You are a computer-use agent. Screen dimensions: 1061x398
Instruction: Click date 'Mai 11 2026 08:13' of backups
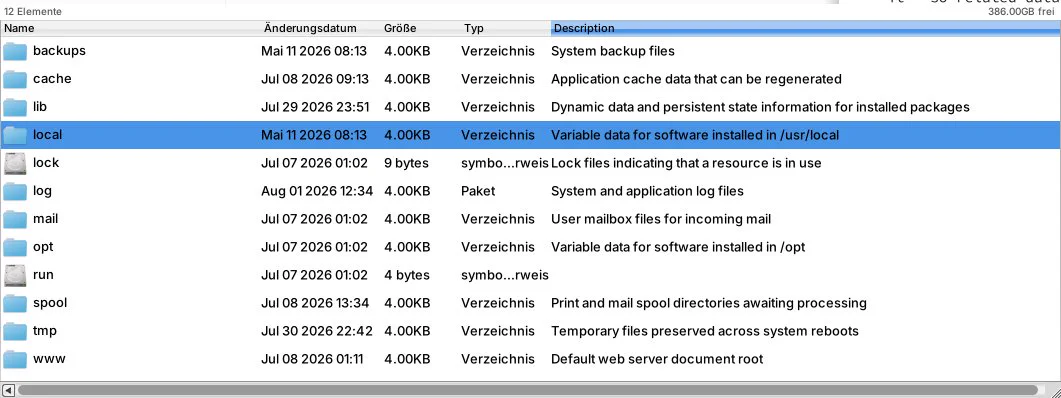(x=314, y=51)
